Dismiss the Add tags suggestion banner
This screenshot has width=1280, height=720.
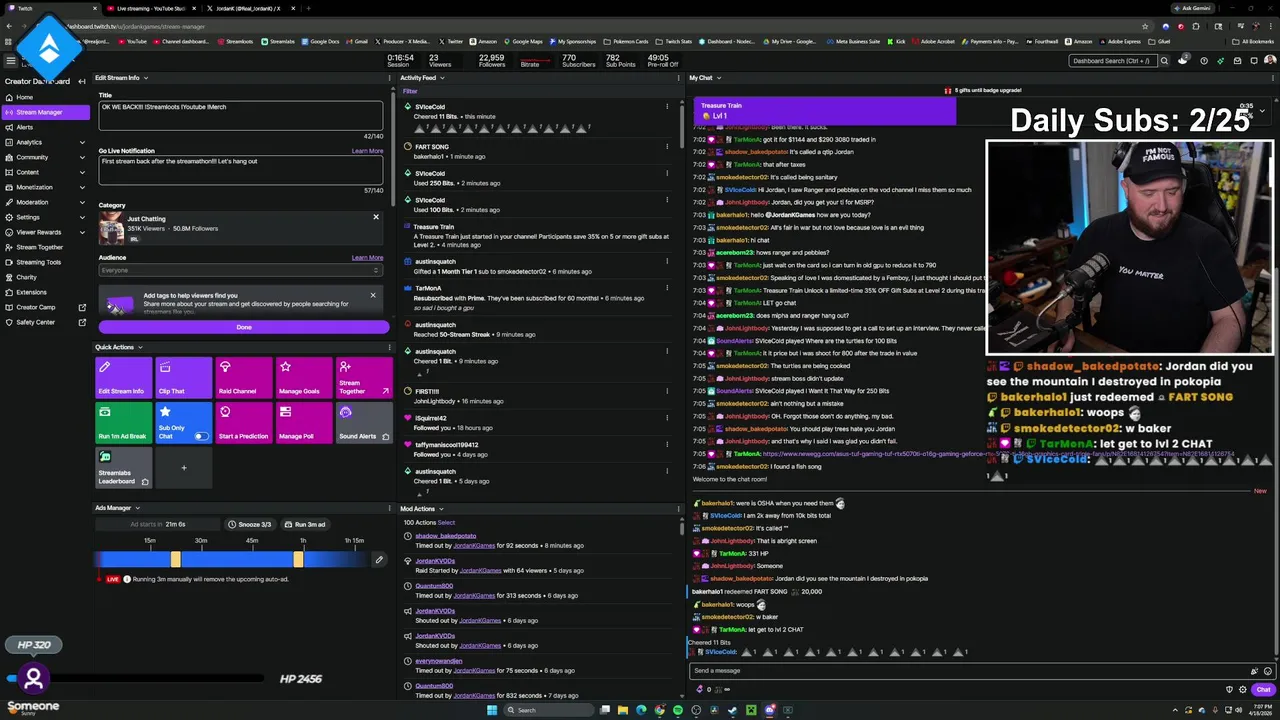[x=373, y=295]
